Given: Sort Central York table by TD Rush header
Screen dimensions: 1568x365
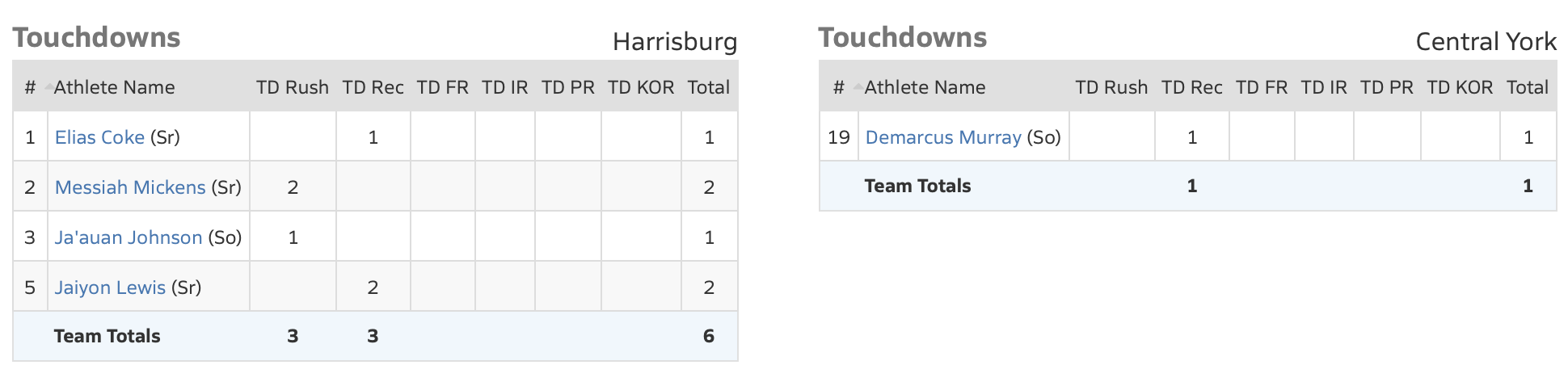Looking at the screenshot, I should click(1111, 87).
